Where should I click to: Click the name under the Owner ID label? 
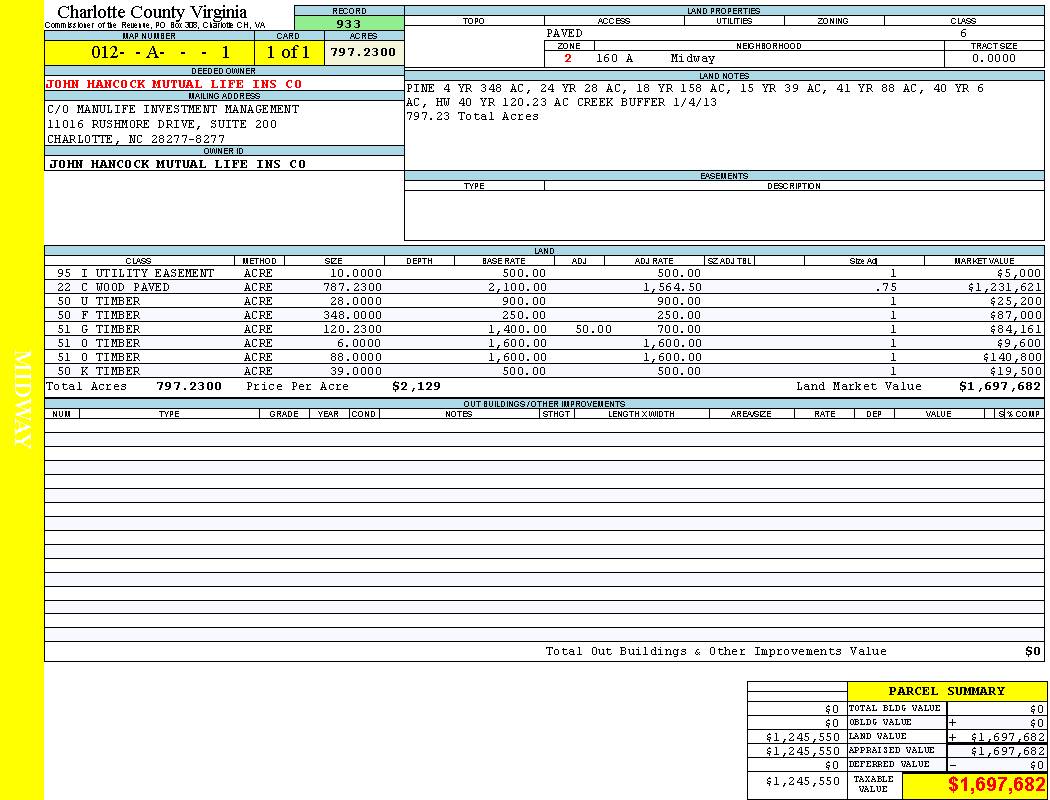[x=177, y=164]
